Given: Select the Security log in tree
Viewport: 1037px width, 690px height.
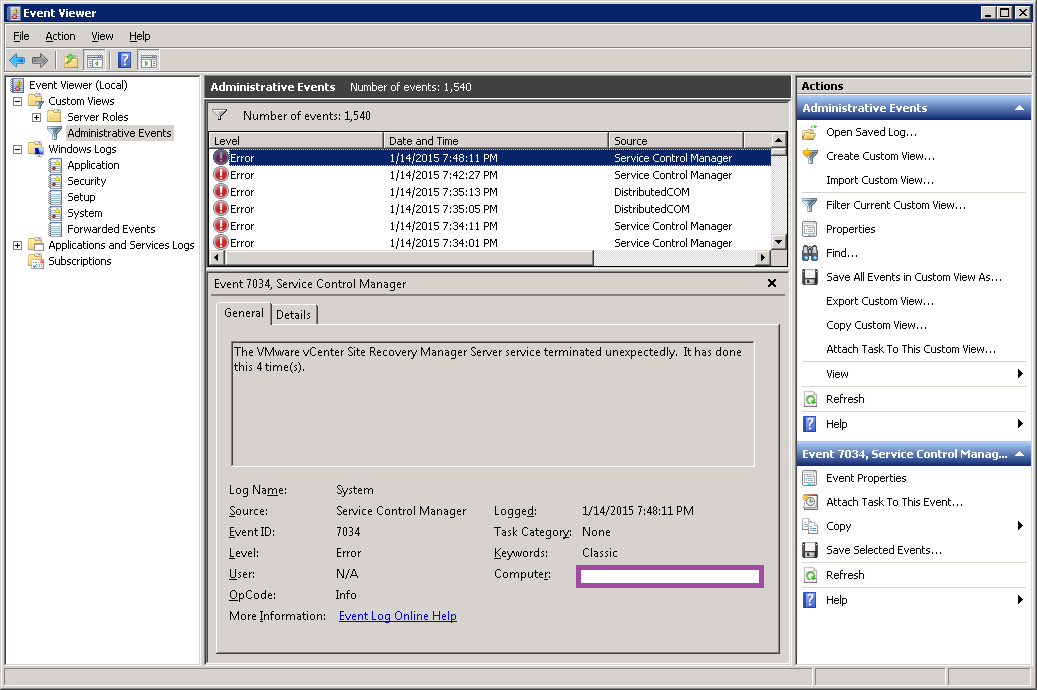Looking at the screenshot, I should tap(86, 181).
